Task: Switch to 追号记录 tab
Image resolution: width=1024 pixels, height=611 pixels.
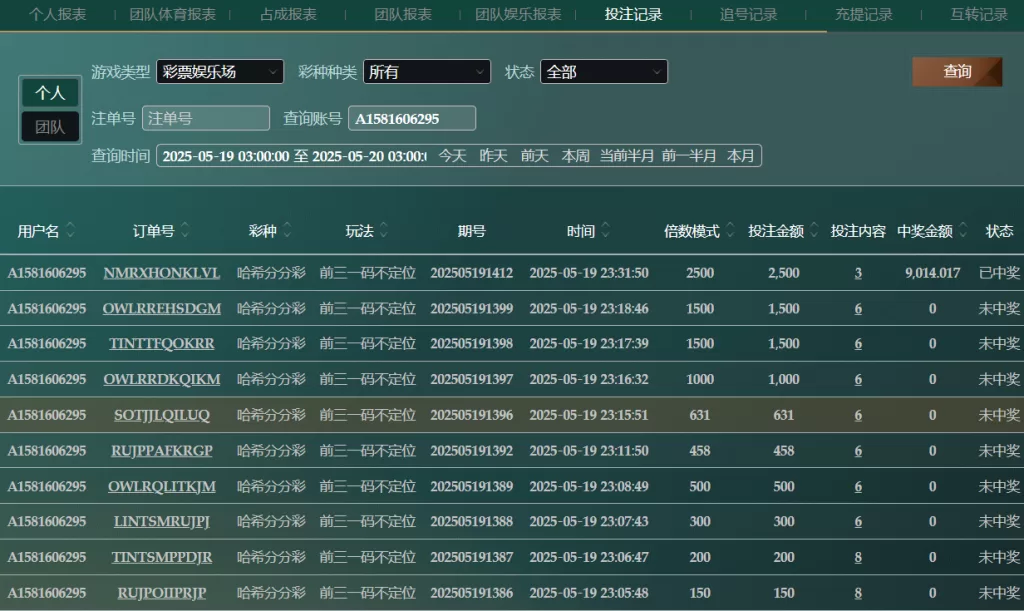Action: 748,15
